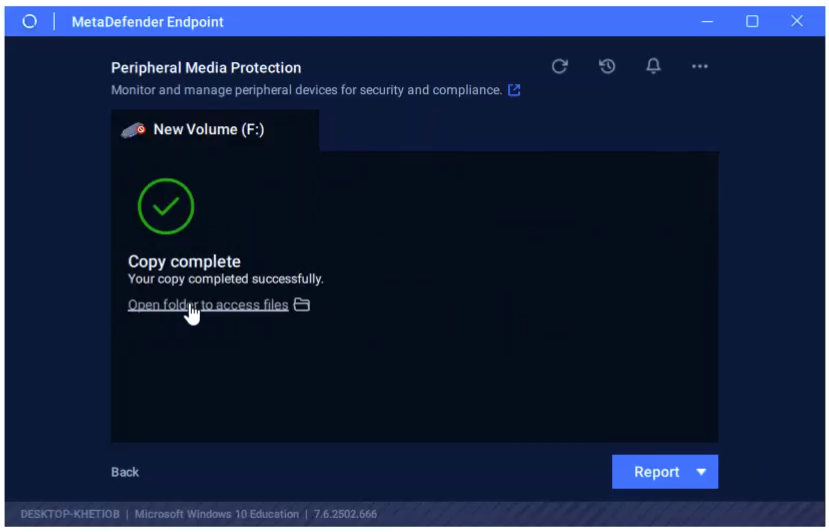Open the external documentation link icon
The image size is (829, 532).
click(513, 90)
